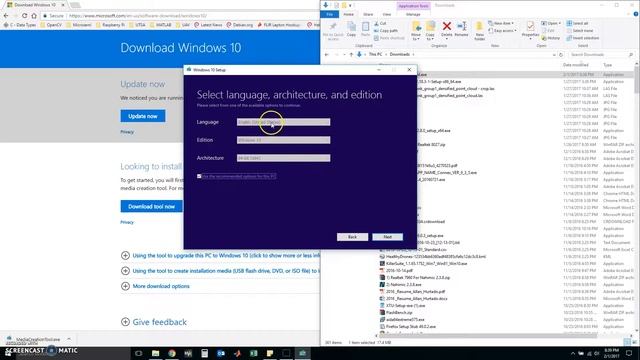
Task: Sort by the Type column header
Action: (x=607, y=65)
